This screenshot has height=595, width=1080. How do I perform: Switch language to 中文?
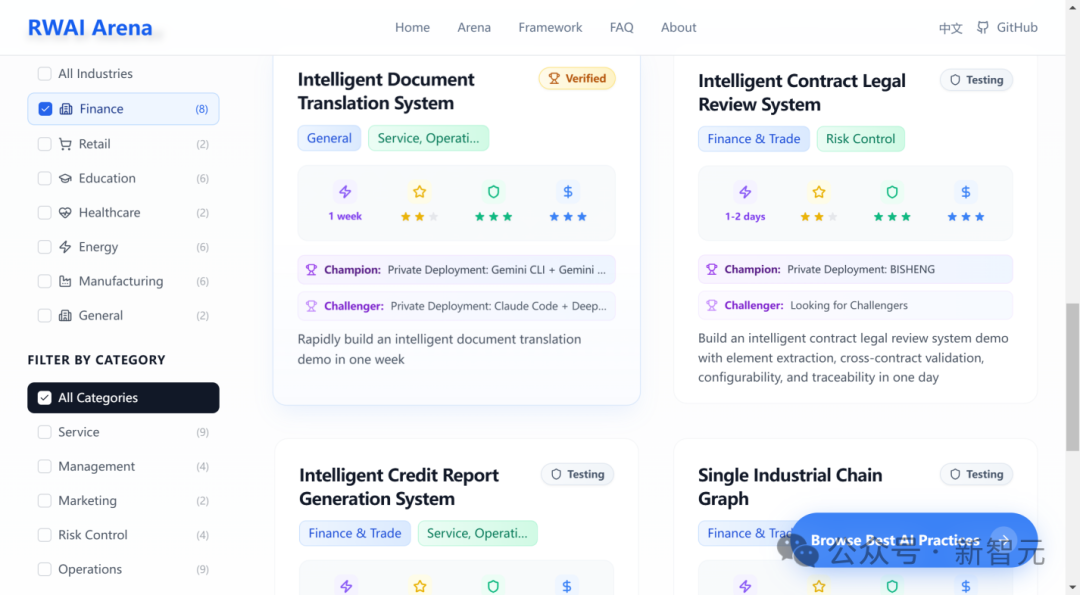(951, 28)
